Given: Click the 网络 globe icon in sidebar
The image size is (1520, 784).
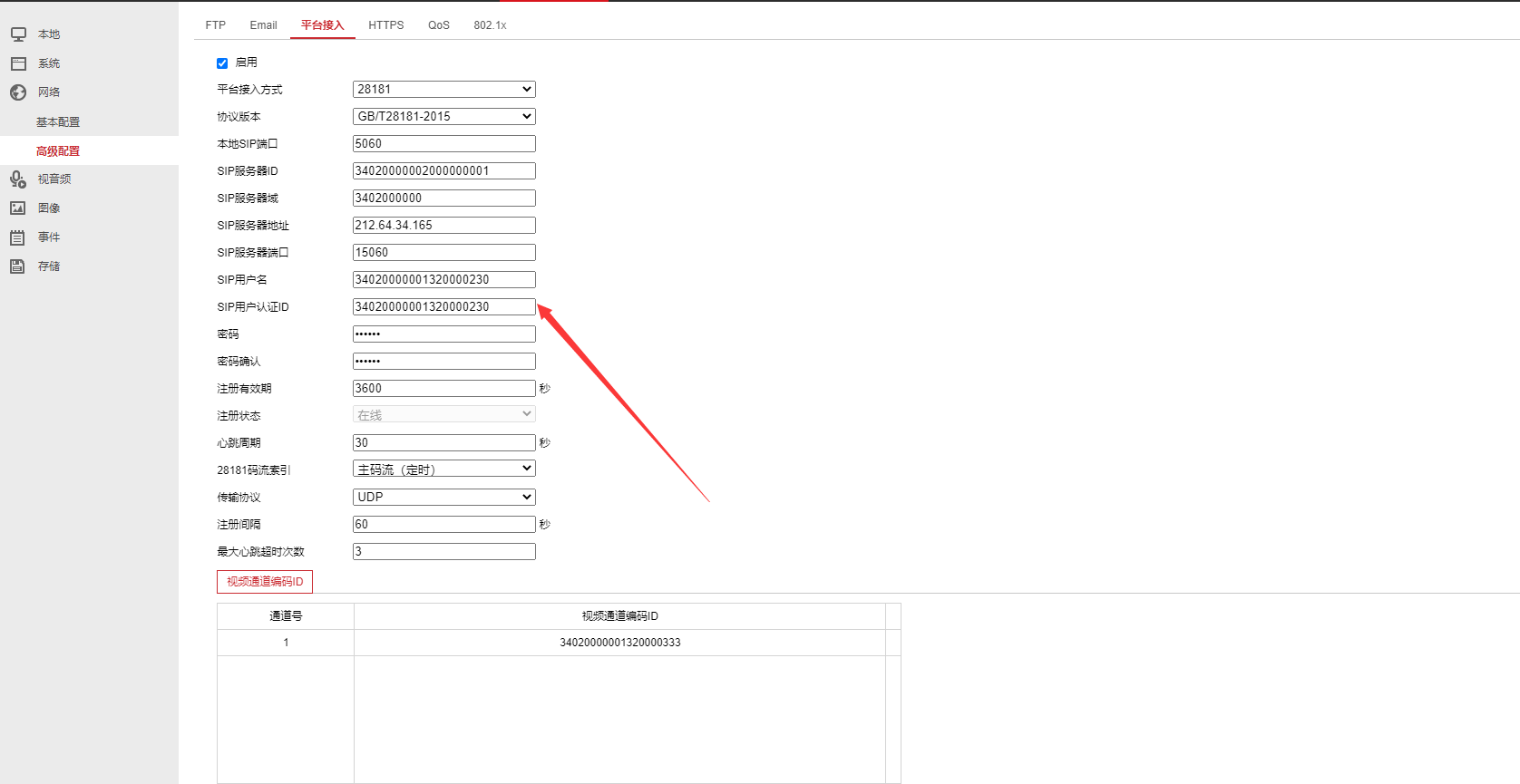Looking at the screenshot, I should pyautogui.click(x=18, y=92).
